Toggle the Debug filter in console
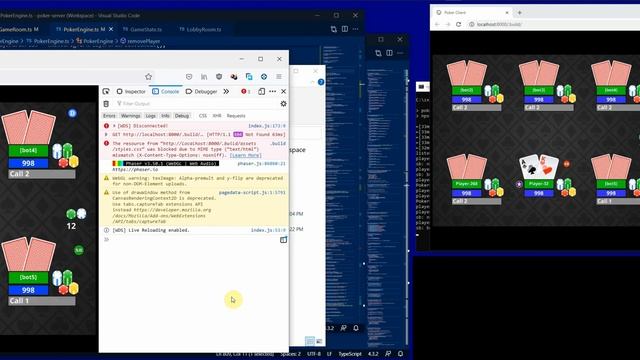Image resolution: width=640 pixels, height=360 pixels. 182,116
